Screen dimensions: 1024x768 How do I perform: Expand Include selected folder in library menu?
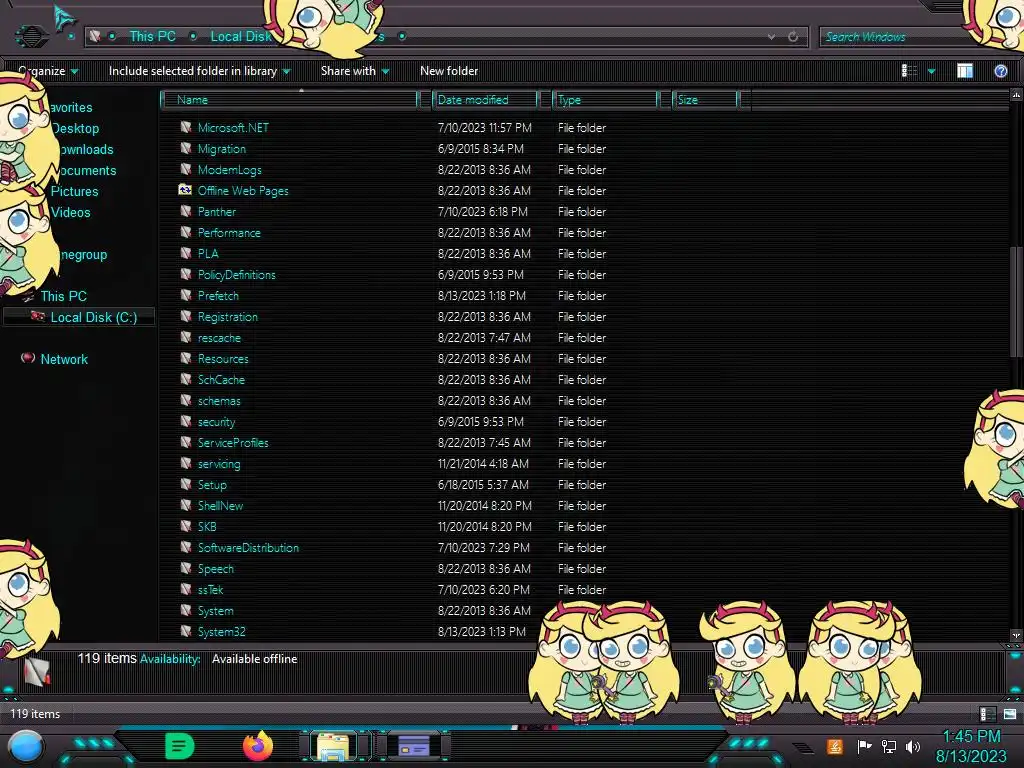coord(199,71)
